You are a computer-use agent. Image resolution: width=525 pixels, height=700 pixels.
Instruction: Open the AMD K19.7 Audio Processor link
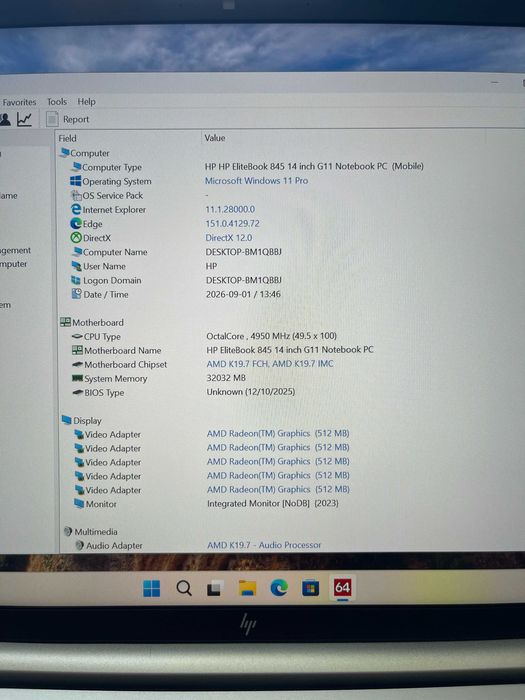tap(264, 545)
